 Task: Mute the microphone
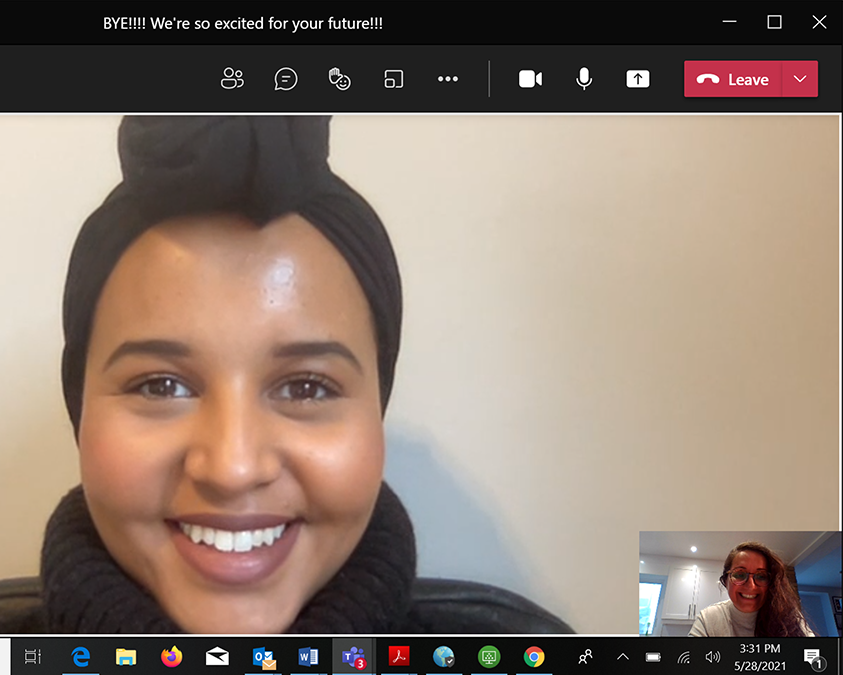coord(584,79)
